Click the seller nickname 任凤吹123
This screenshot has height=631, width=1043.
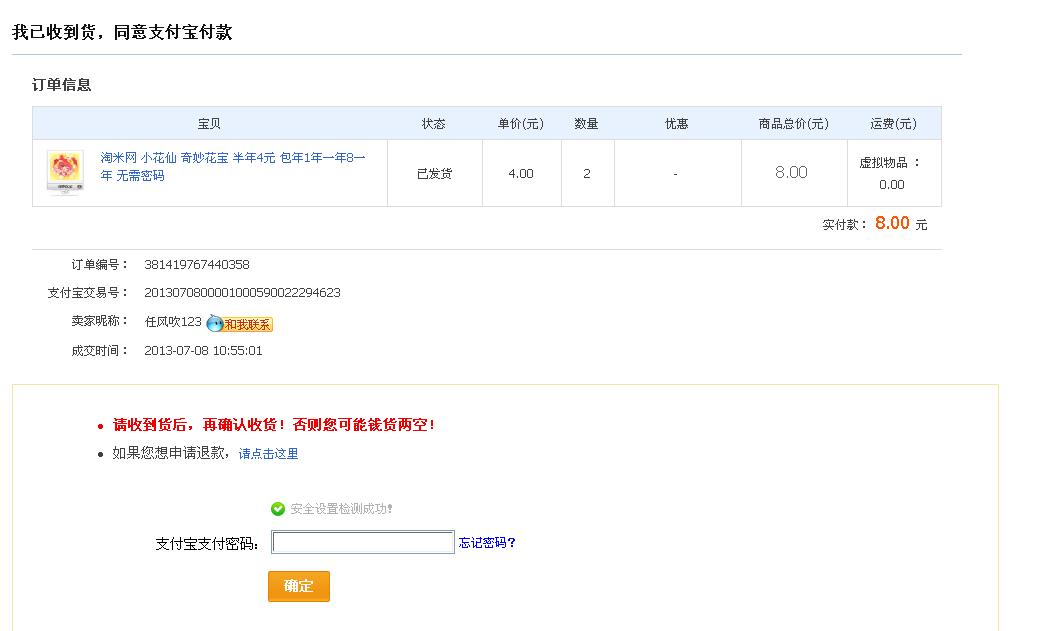[173, 322]
